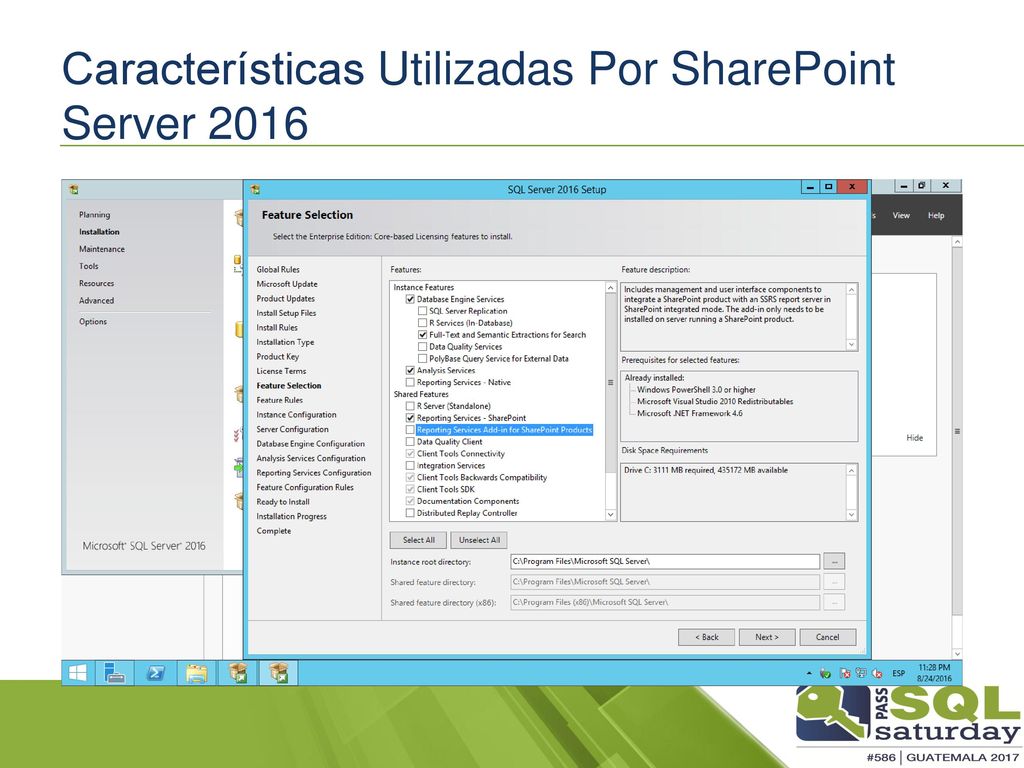
Task: Open File Explorer from the taskbar
Action: click(x=196, y=673)
